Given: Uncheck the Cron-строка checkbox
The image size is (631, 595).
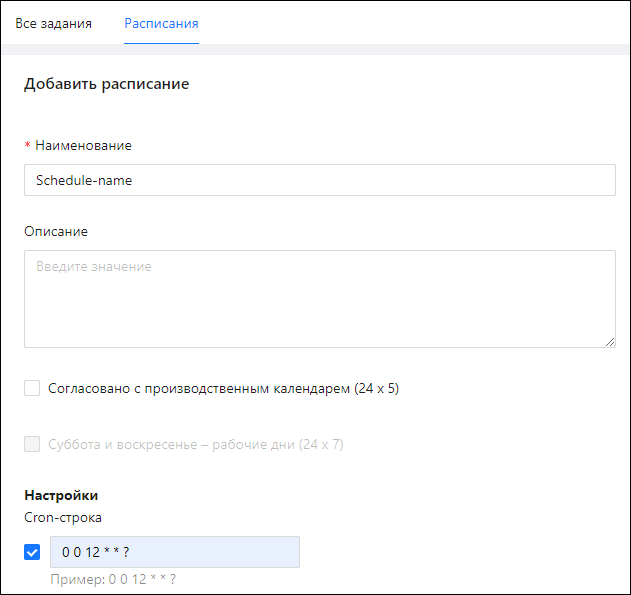Looking at the screenshot, I should click(32, 552).
